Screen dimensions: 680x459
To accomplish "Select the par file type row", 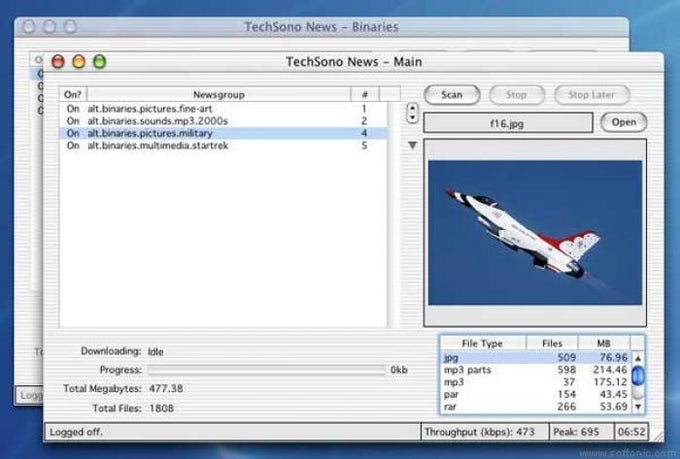I will [x=536, y=394].
